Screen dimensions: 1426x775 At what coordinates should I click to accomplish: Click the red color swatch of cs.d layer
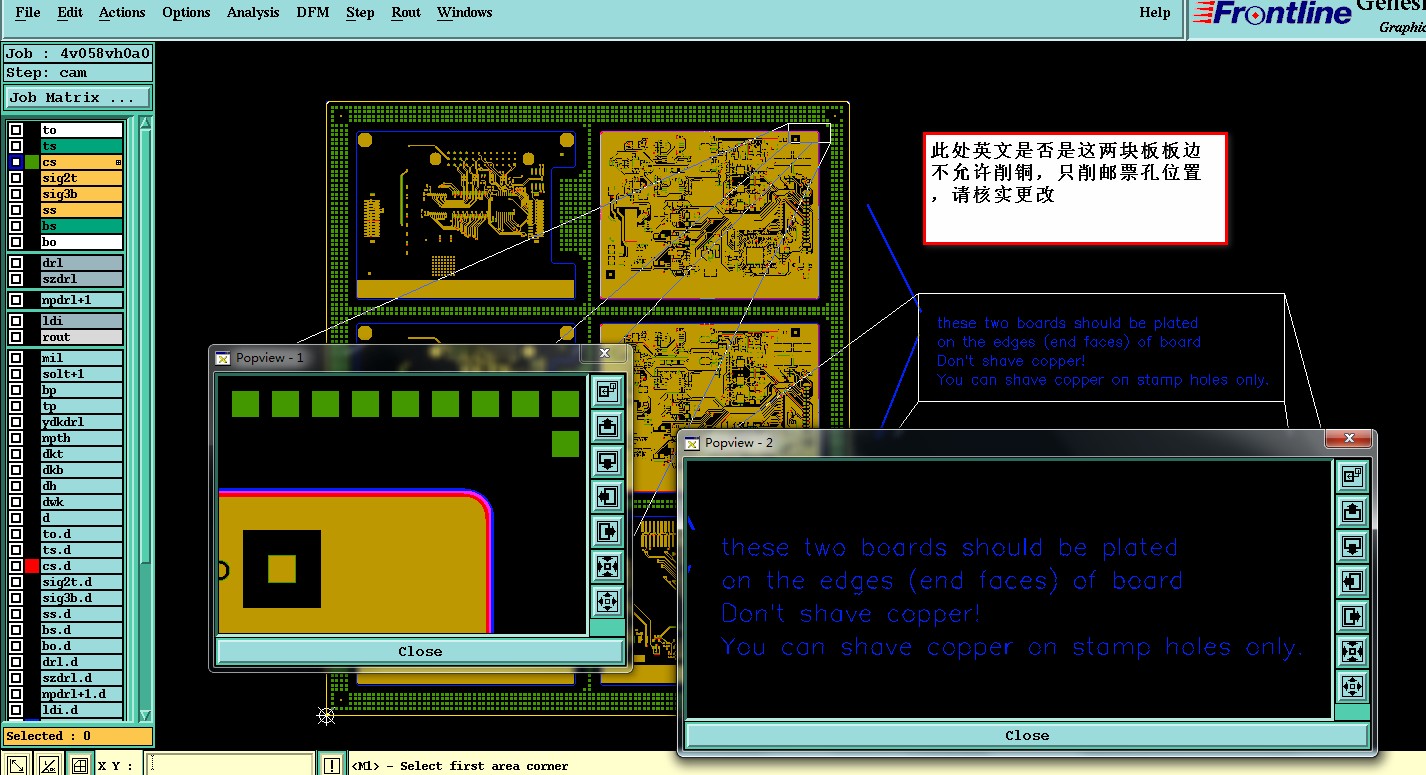32,566
